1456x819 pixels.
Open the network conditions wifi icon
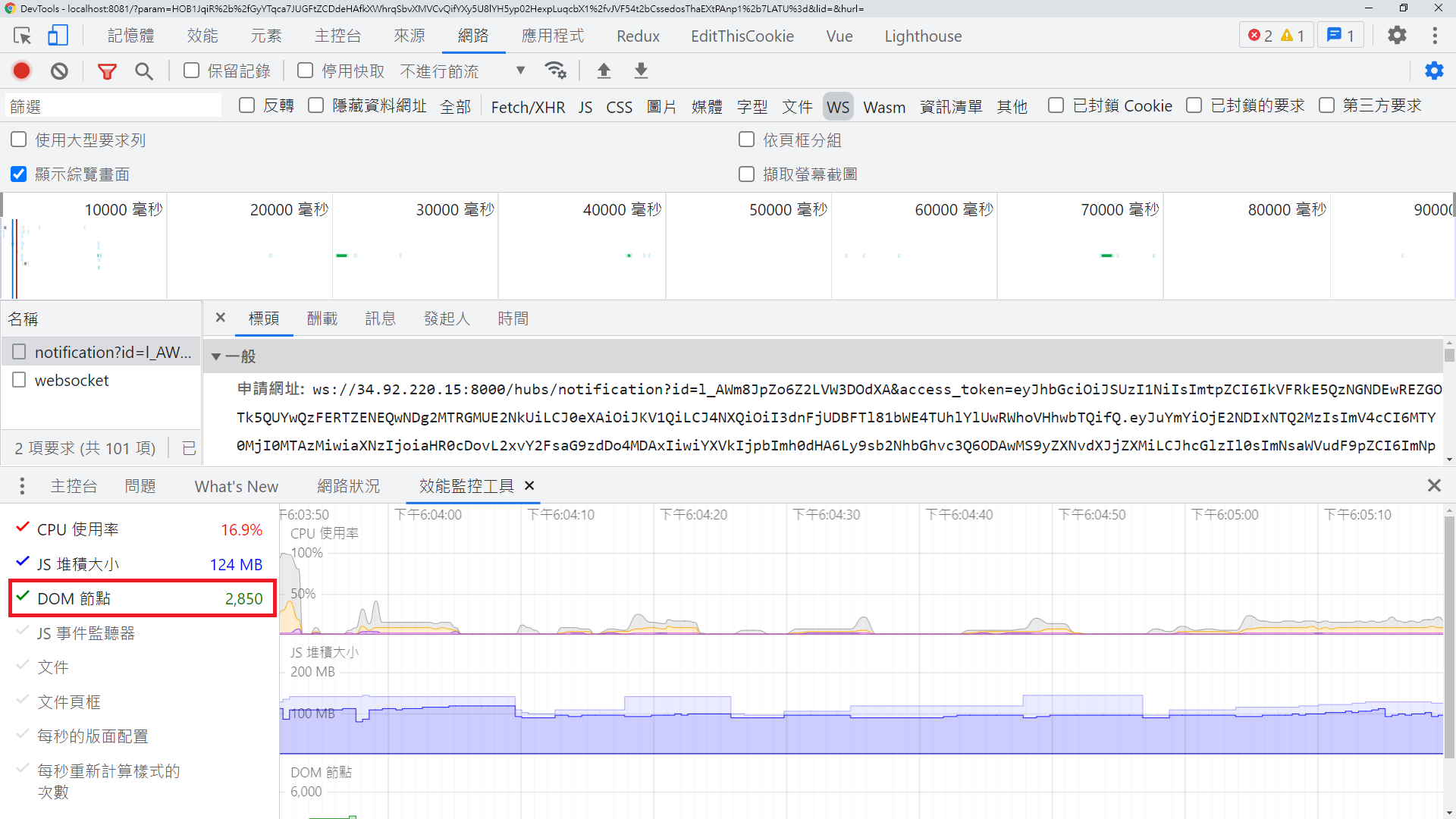(x=555, y=71)
